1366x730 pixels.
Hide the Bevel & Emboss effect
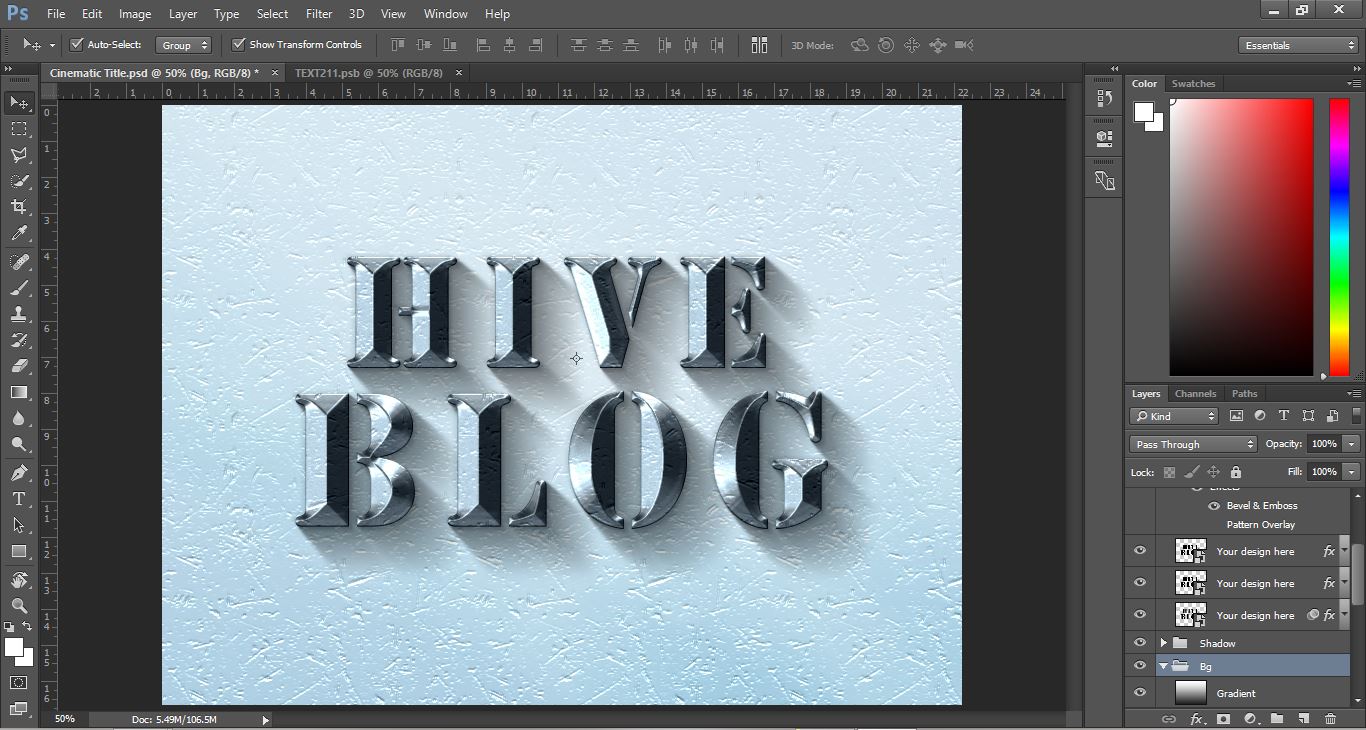[x=1214, y=506]
